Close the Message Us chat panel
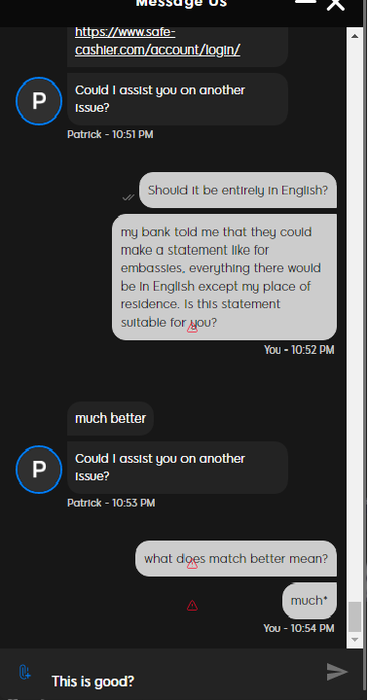368x700 pixels. click(336, 4)
